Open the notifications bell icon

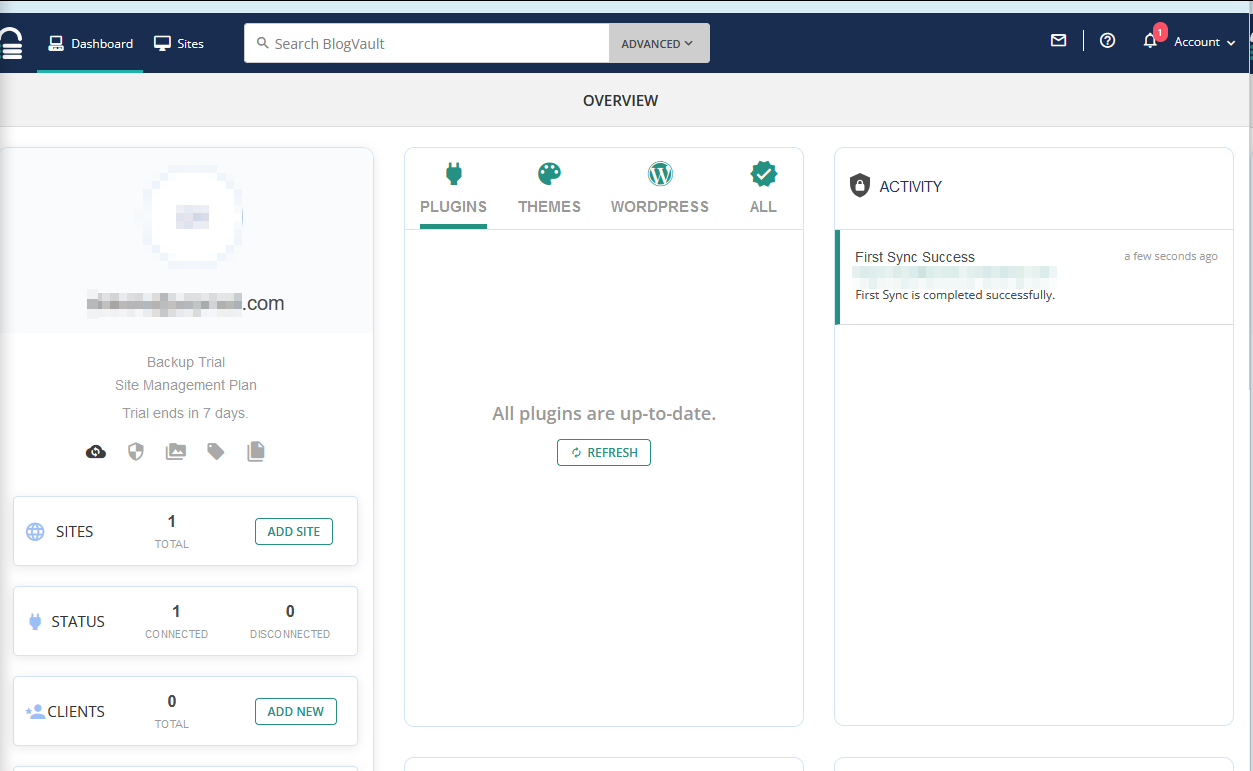(1151, 41)
